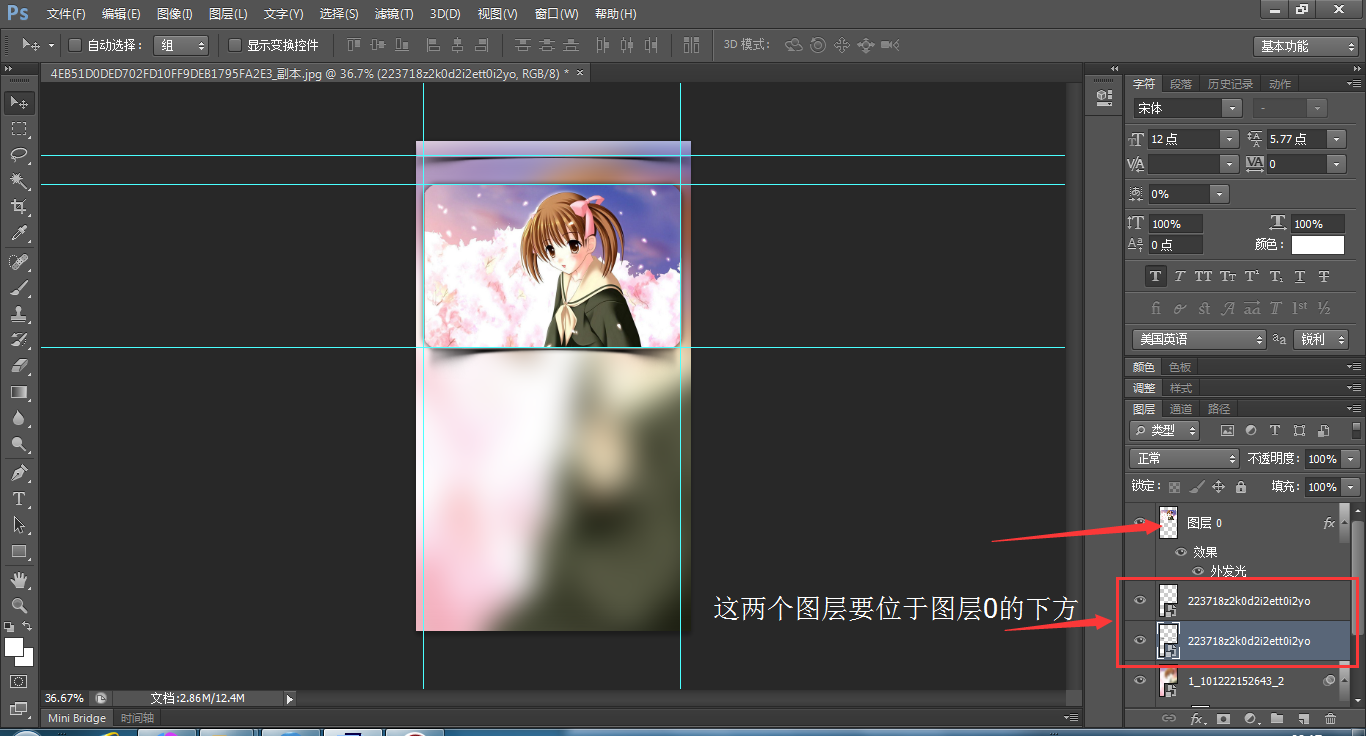
Task: Lock layer position with move icon
Action: pos(1218,487)
